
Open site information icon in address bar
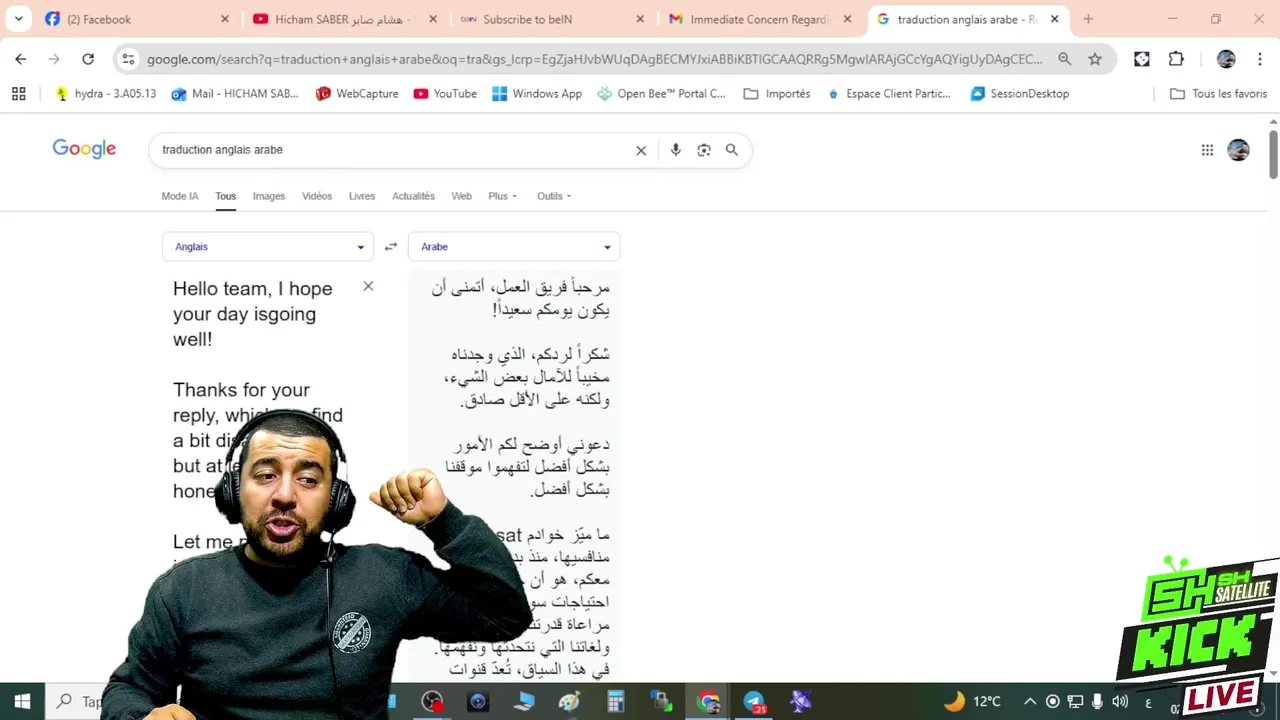click(128, 59)
